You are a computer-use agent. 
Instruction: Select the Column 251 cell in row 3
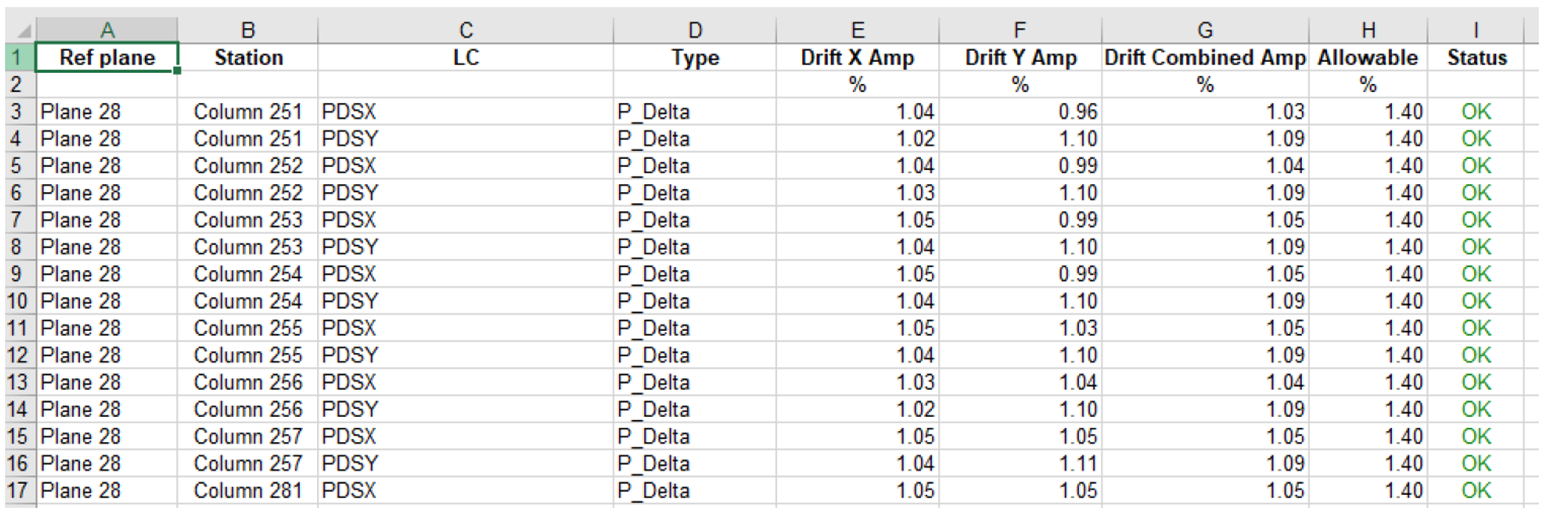(248, 112)
